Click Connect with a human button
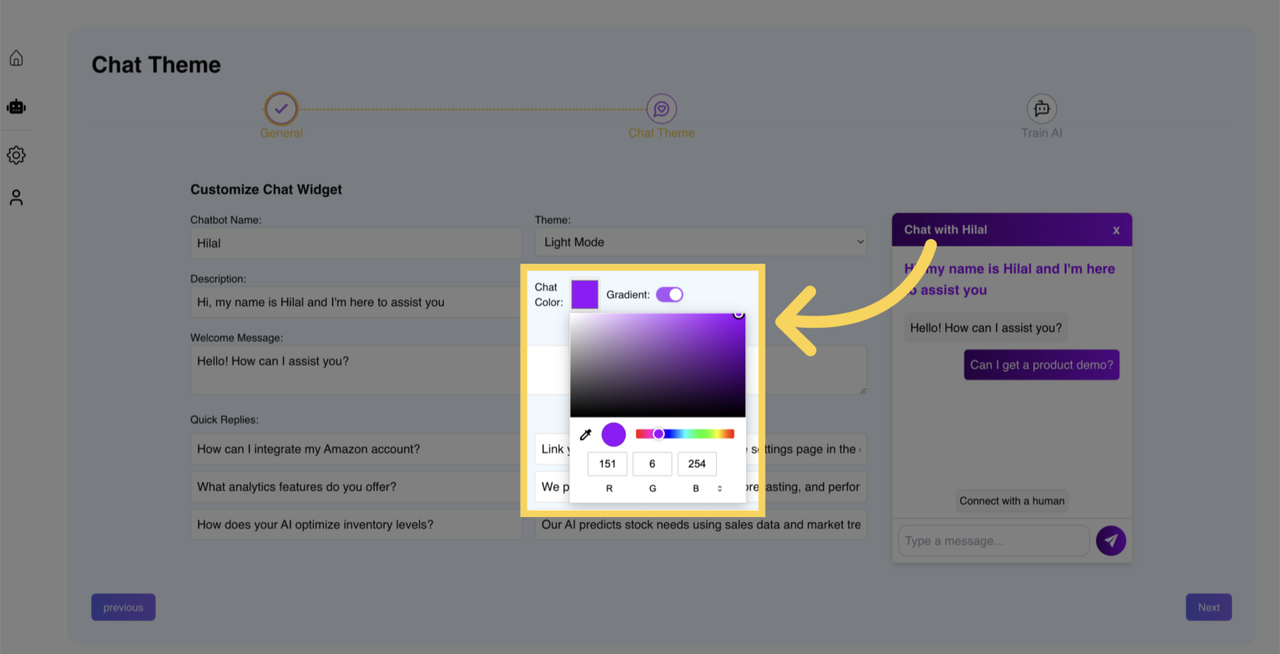1280x654 pixels. pyautogui.click(x=1012, y=501)
